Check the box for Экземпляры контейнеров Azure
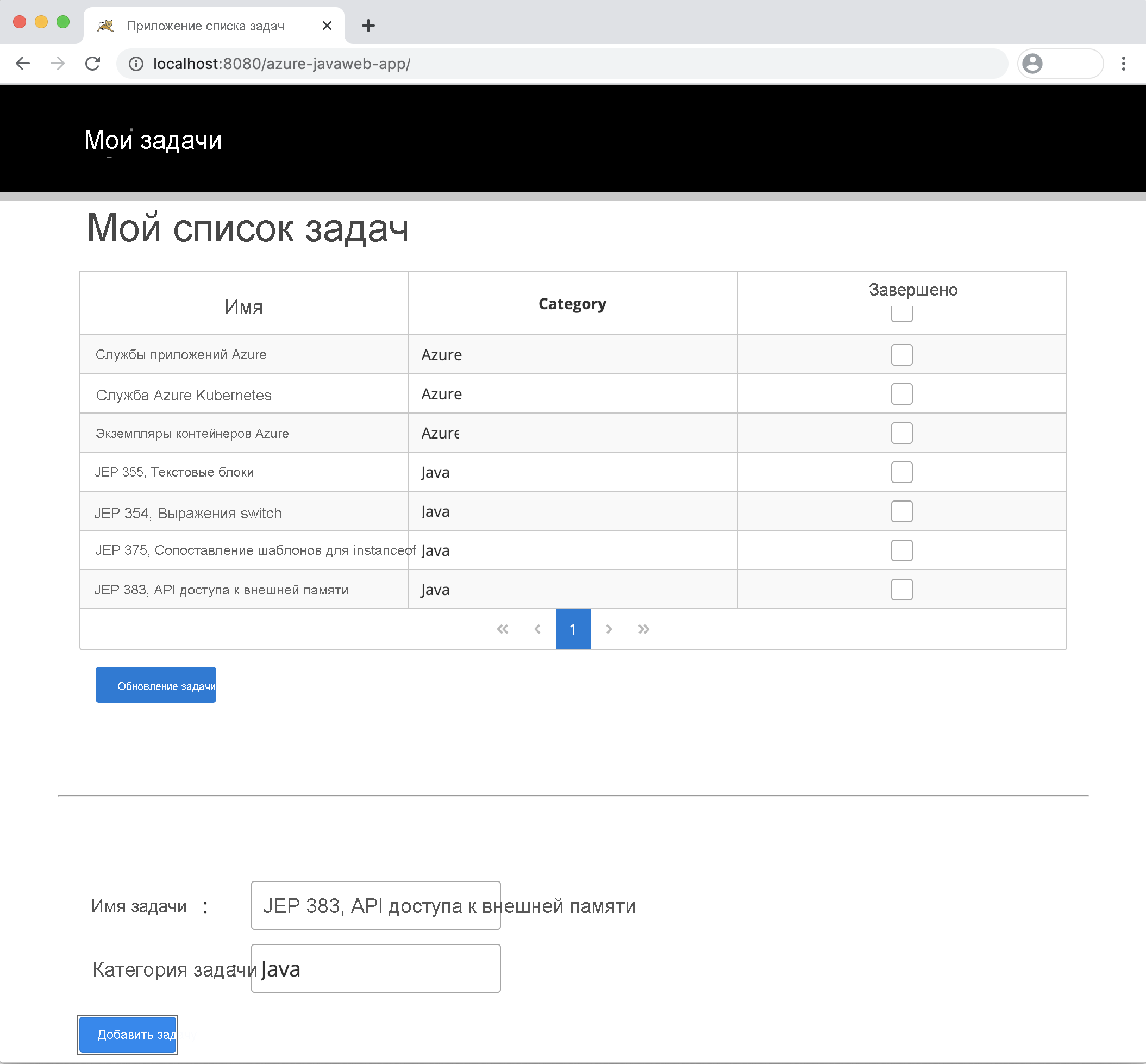 (902, 433)
